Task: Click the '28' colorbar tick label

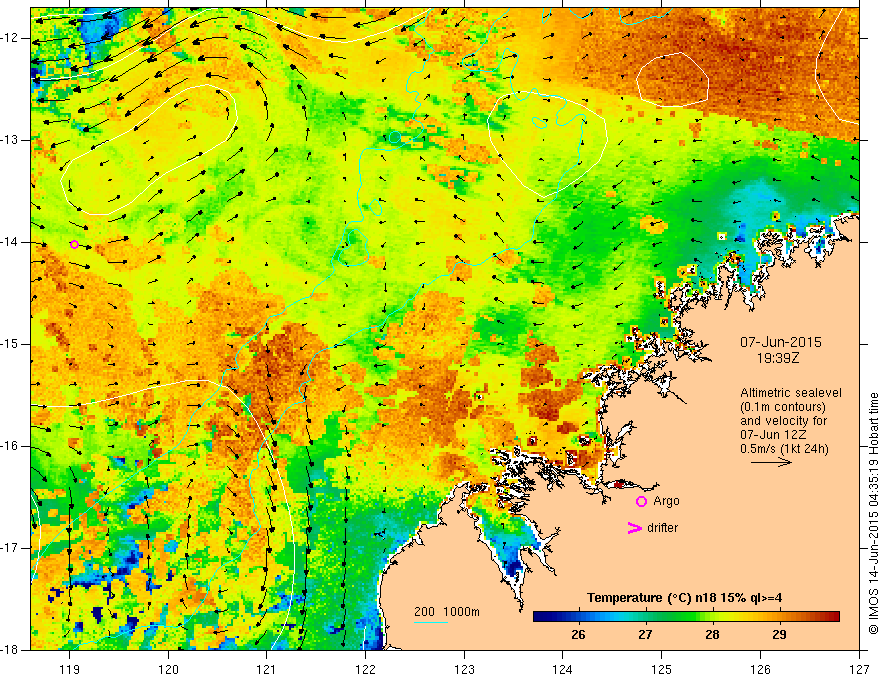Action: click(712, 635)
